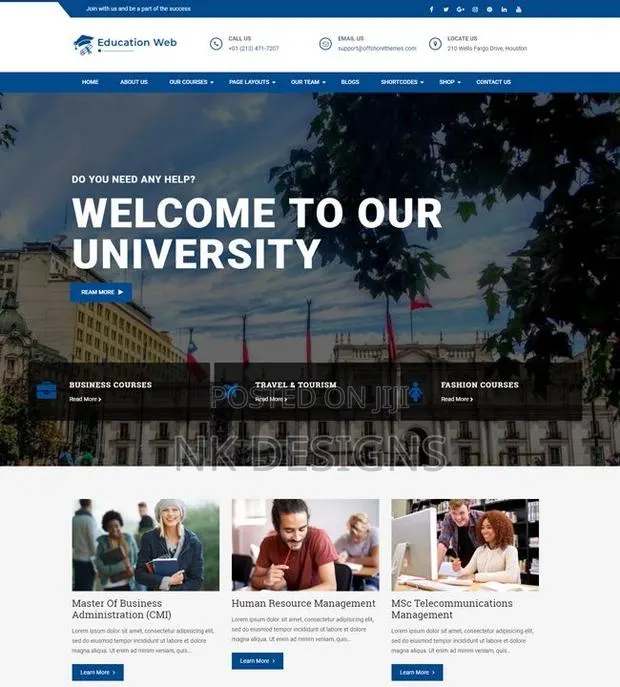The image size is (620, 687).
Task: Open the Instagram social icon
Action: 475,9
